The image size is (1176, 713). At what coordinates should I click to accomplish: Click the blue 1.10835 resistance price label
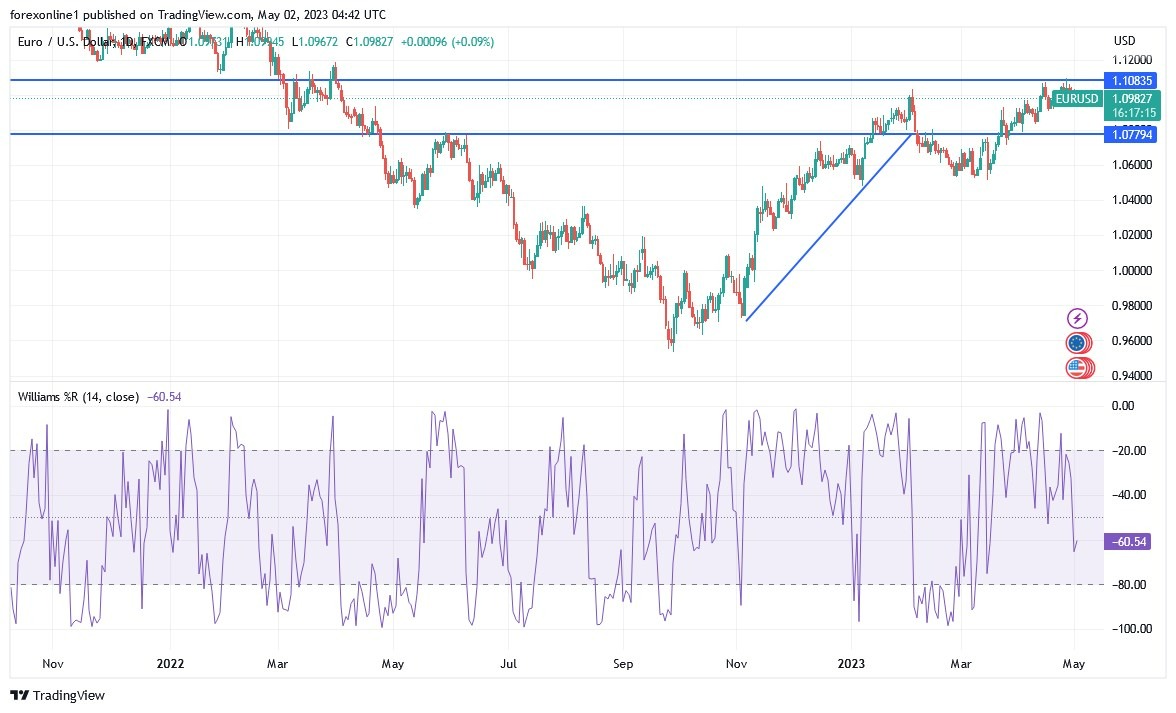click(x=1131, y=81)
